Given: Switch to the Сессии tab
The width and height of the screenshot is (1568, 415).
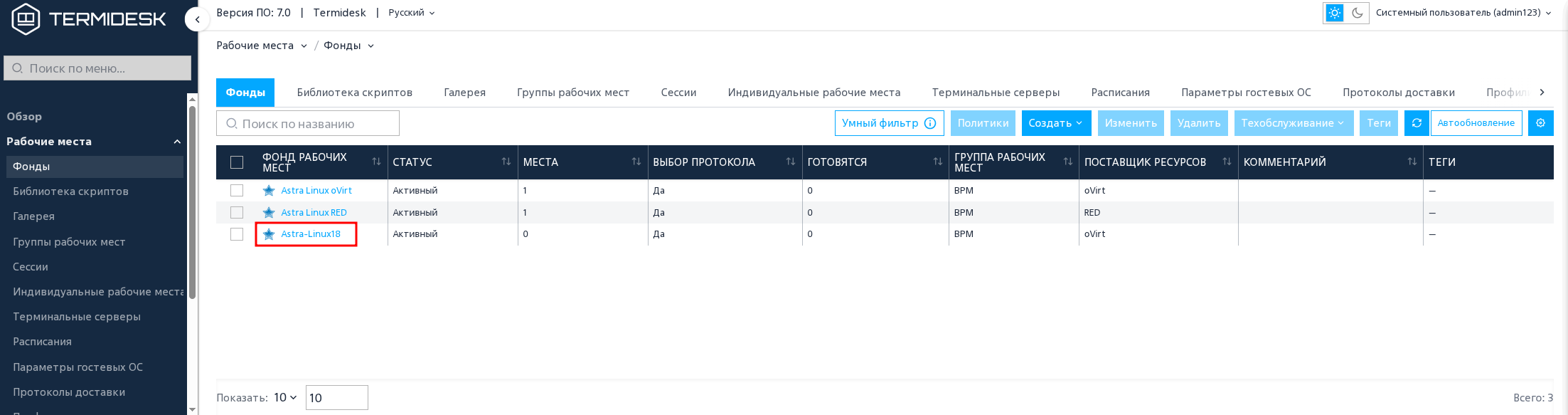Looking at the screenshot, I should tap(678, 93).
